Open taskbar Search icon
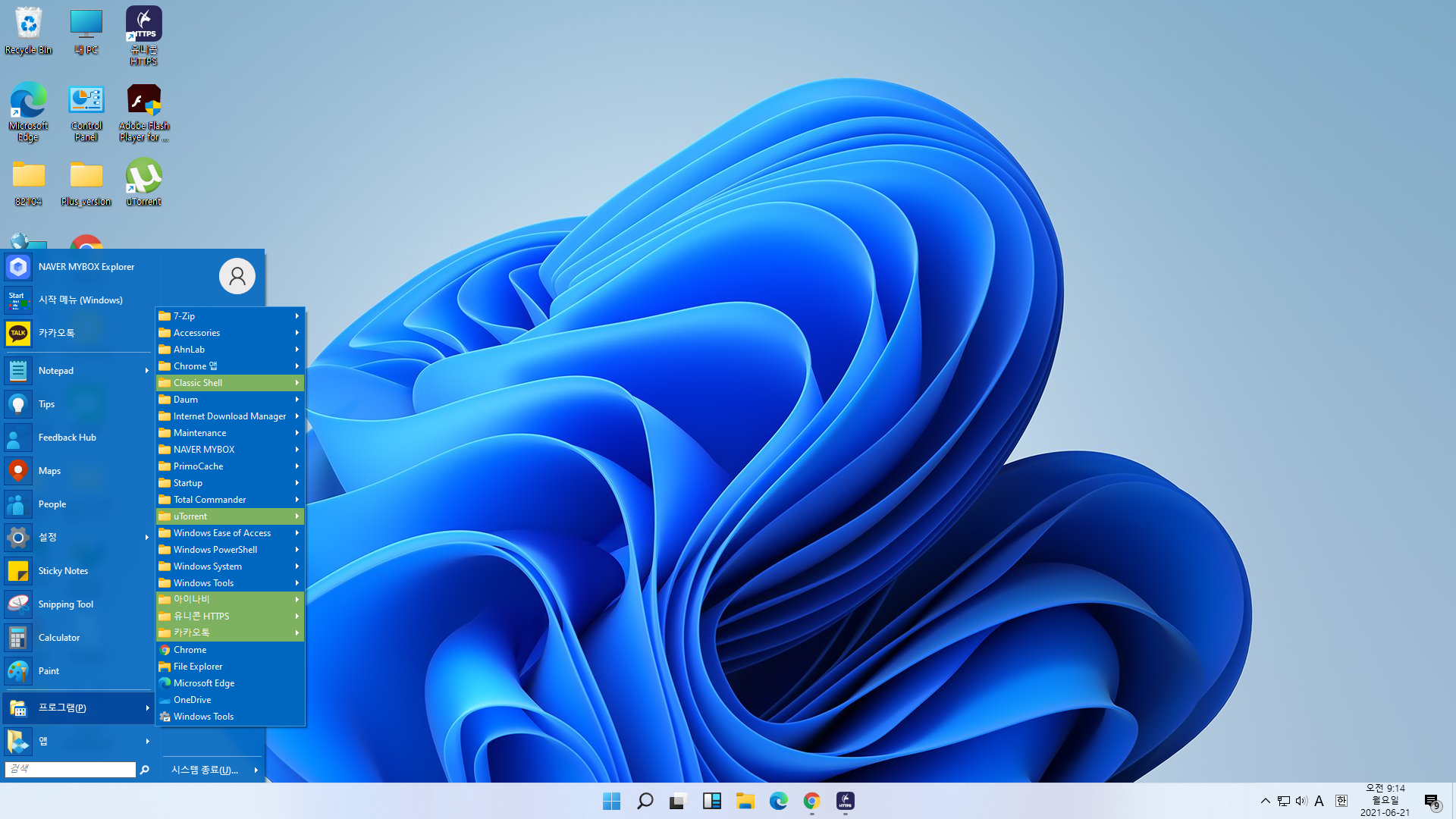This screenshot has height=819, width=1456. click(645, 801)
